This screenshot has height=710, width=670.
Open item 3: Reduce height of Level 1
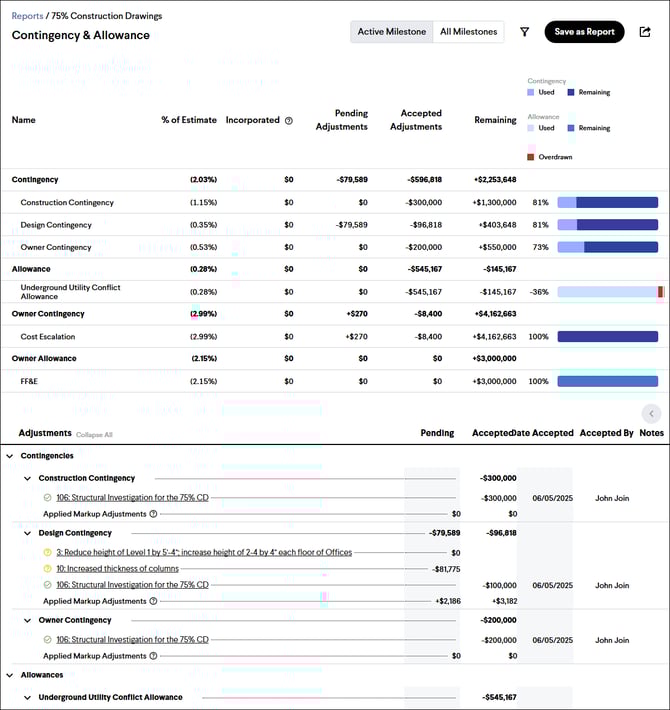pos(204,552)
